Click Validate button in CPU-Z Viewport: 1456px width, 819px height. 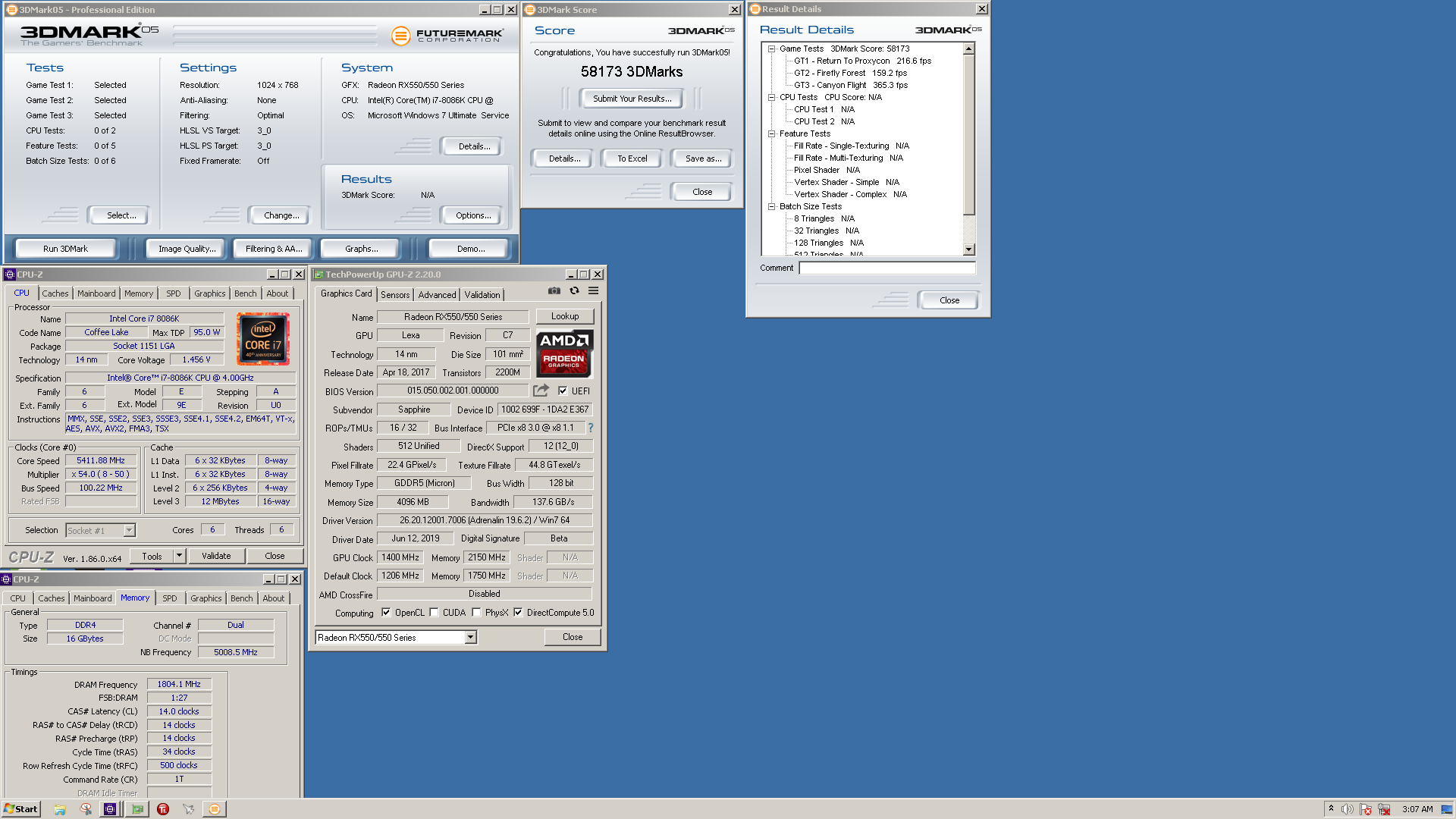[216, 556]
